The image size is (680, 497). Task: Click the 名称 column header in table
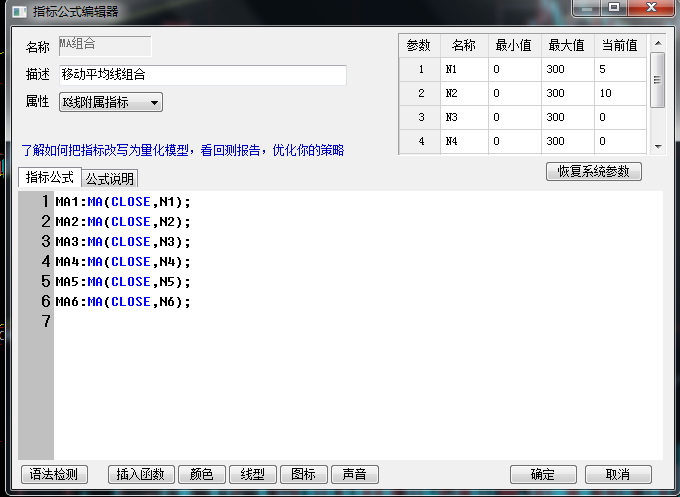(x=464, y=45)
